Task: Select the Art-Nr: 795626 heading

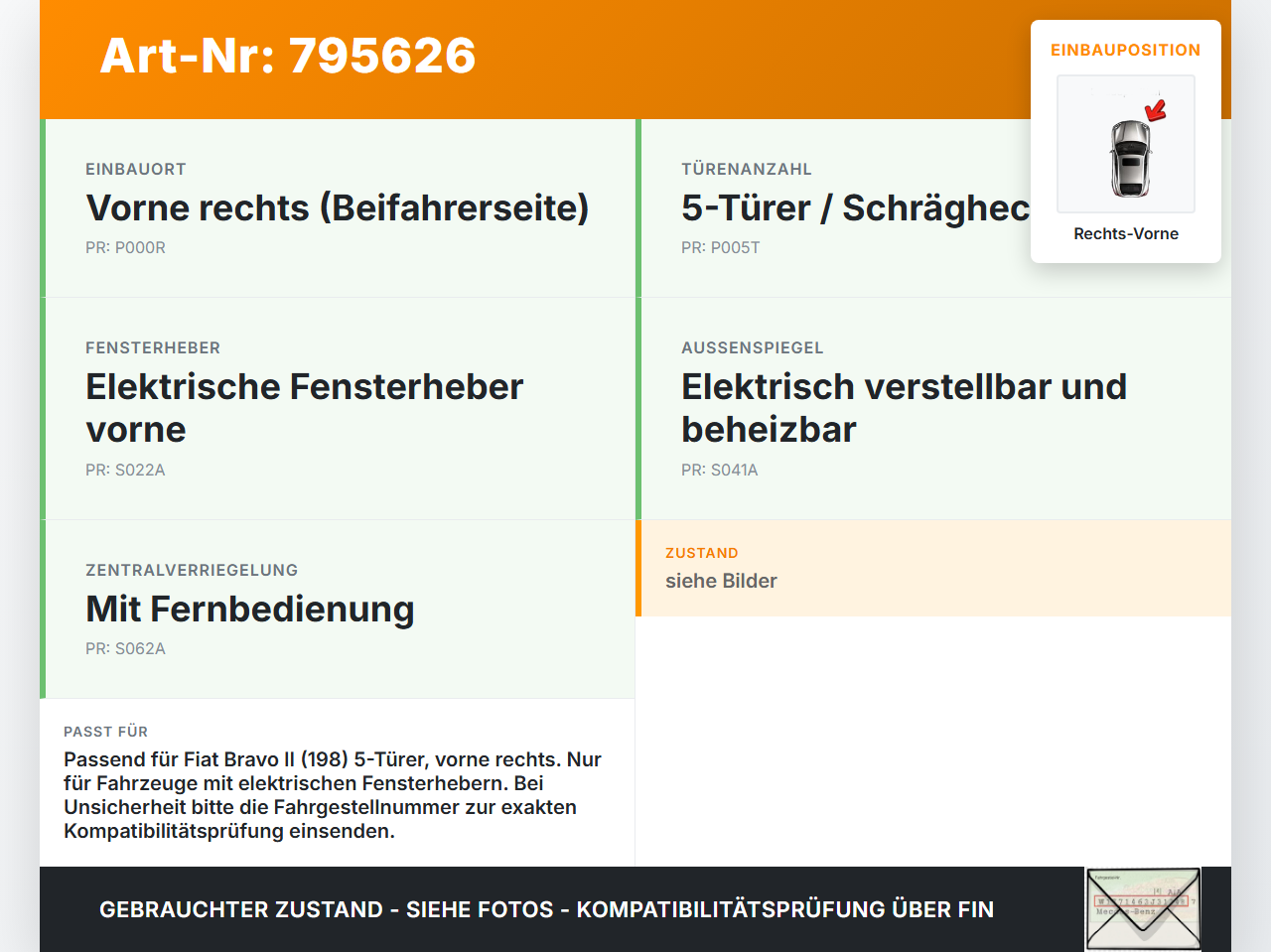Action: pyautogui.click(x=288, y=56)
